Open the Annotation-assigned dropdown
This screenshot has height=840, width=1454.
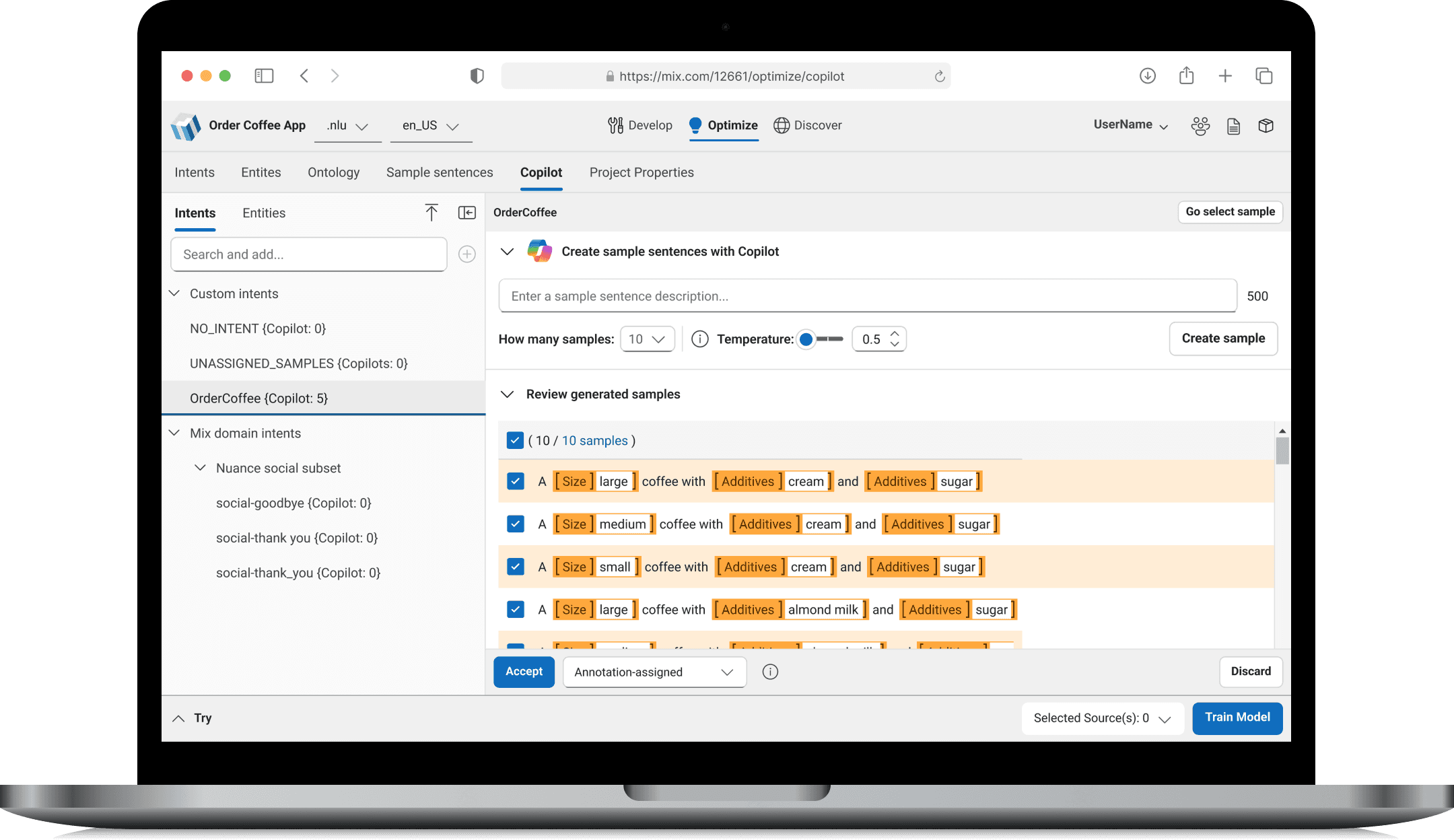click(654, 672)
